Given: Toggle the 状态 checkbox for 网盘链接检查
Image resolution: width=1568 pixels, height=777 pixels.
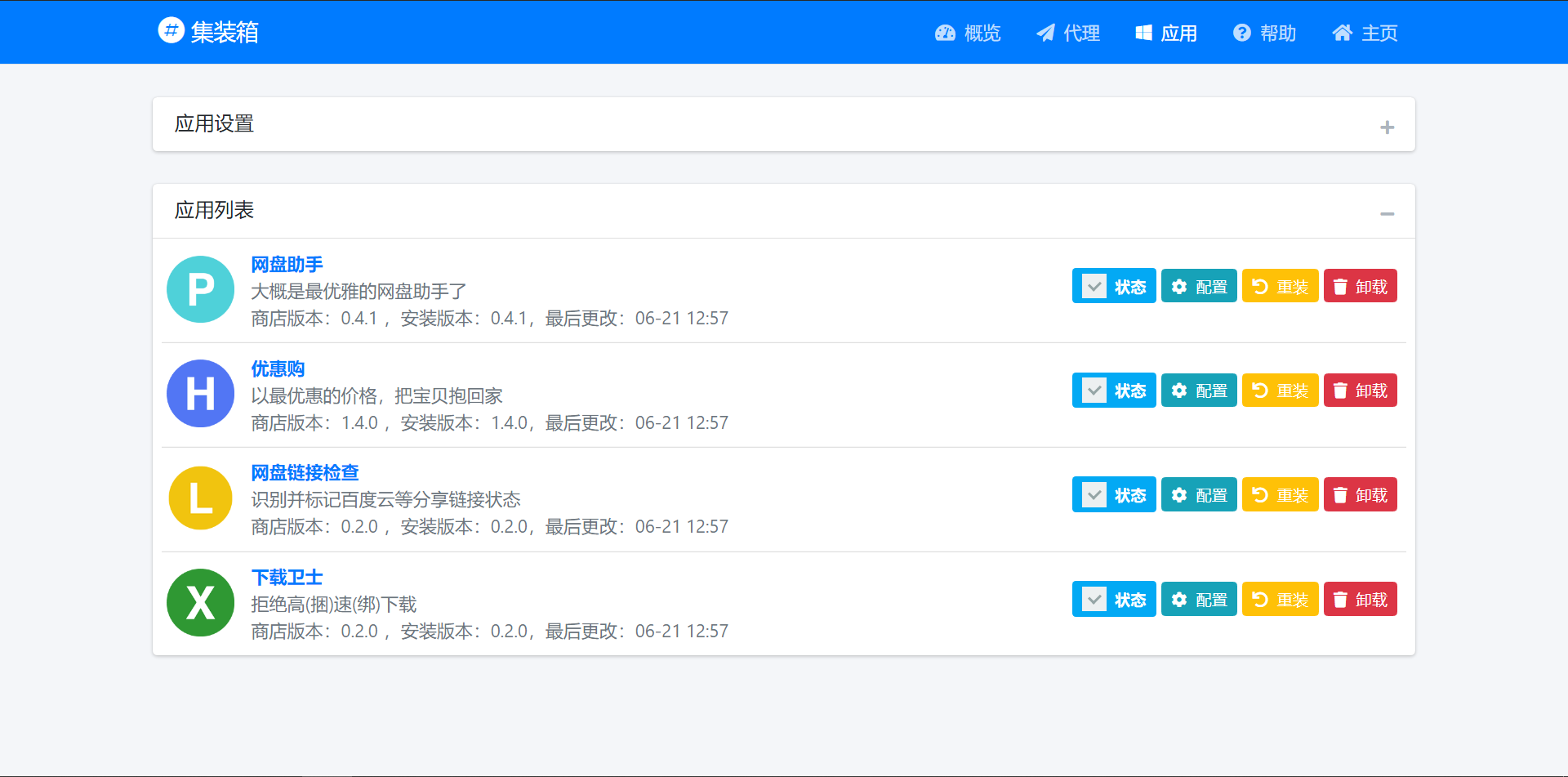Looking at the screenshot, I should [1094, 494].
